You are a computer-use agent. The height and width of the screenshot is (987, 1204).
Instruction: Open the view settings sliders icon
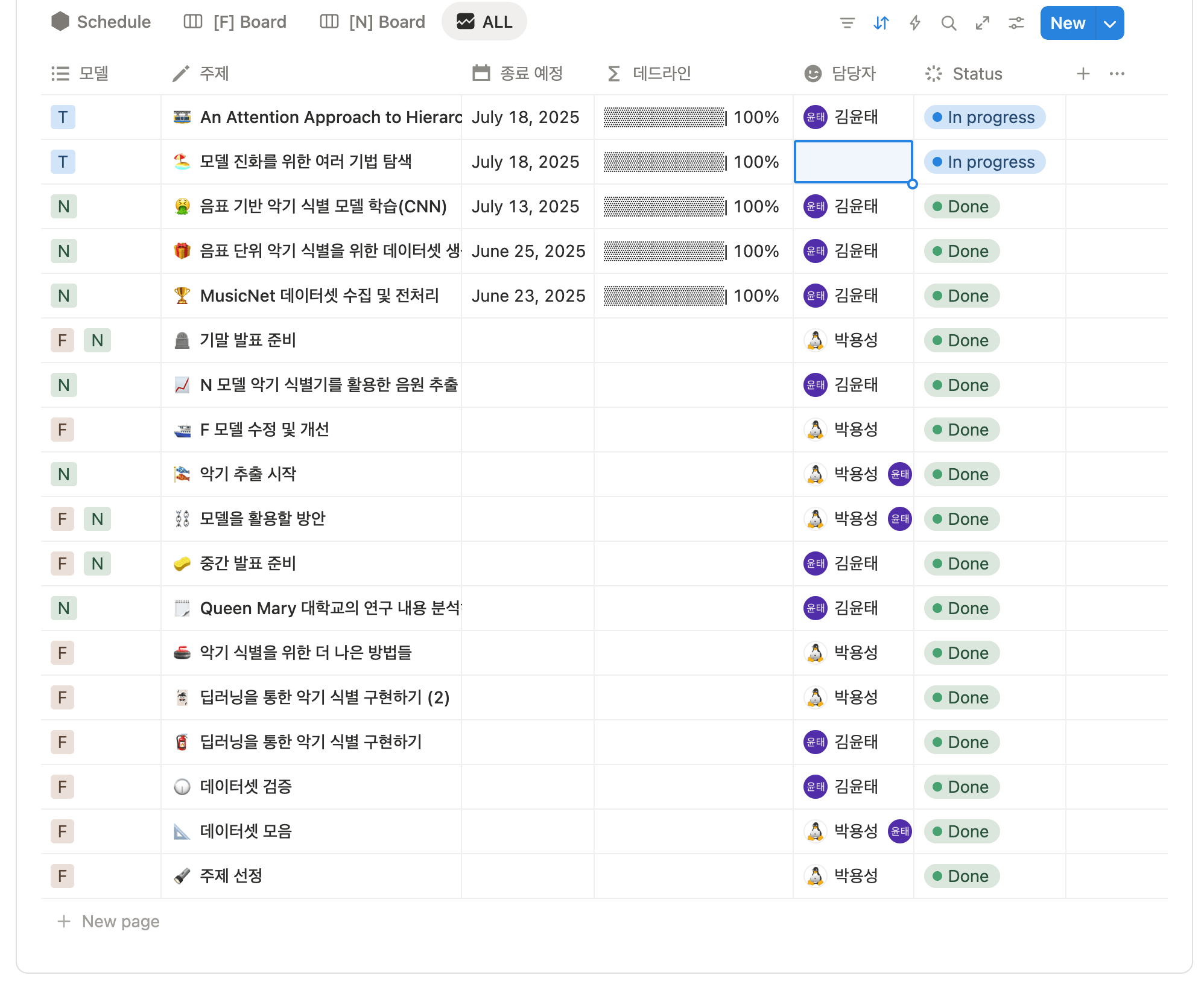pos(1016,23)
